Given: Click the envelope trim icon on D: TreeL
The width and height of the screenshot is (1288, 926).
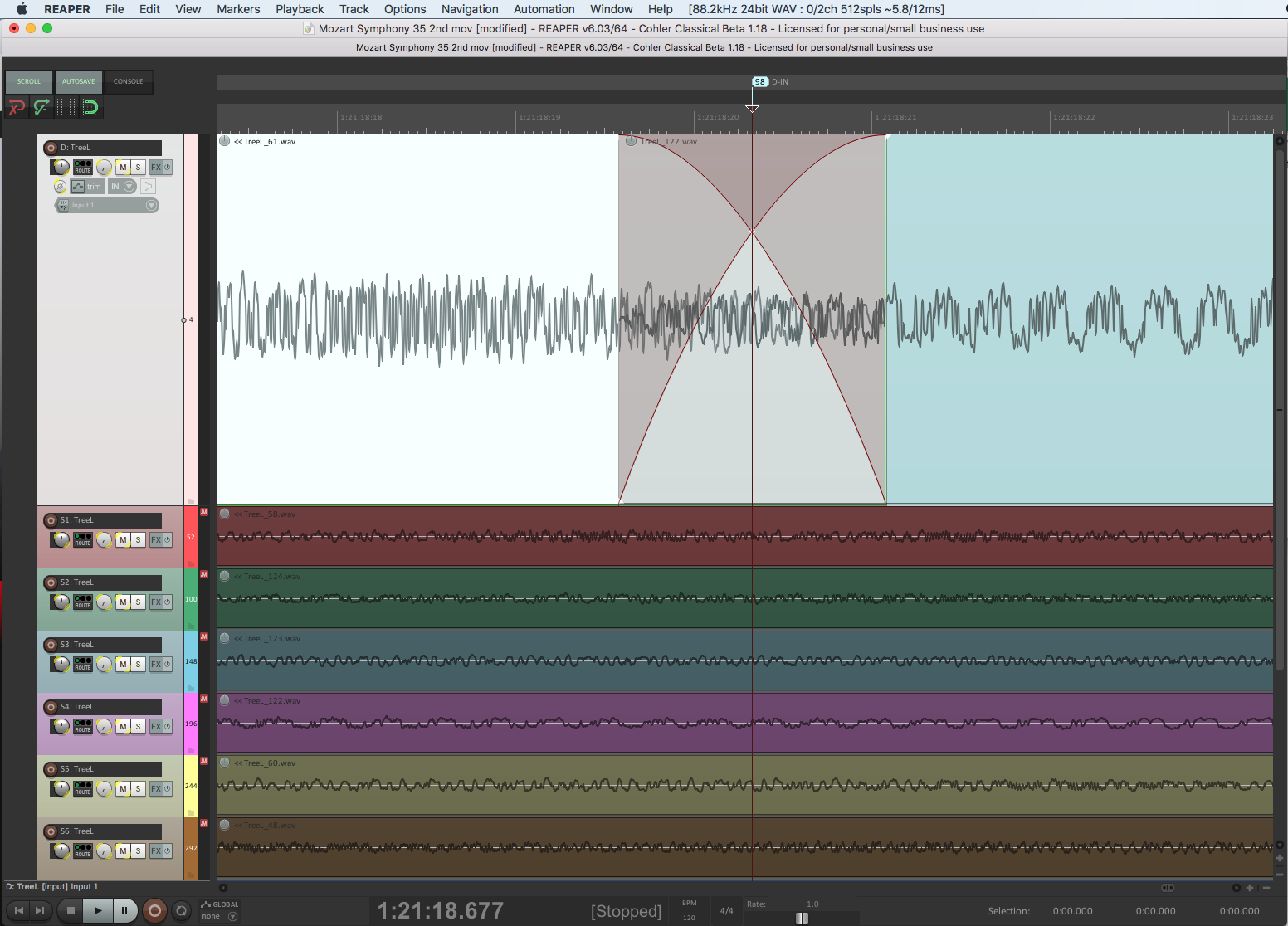Looking at the screenshot, I should click(78, 186).
